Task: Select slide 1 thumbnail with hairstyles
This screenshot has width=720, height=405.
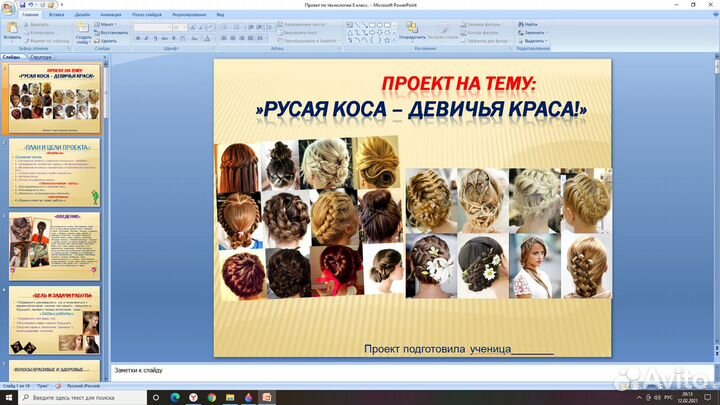Action: (x=54, y=99)
